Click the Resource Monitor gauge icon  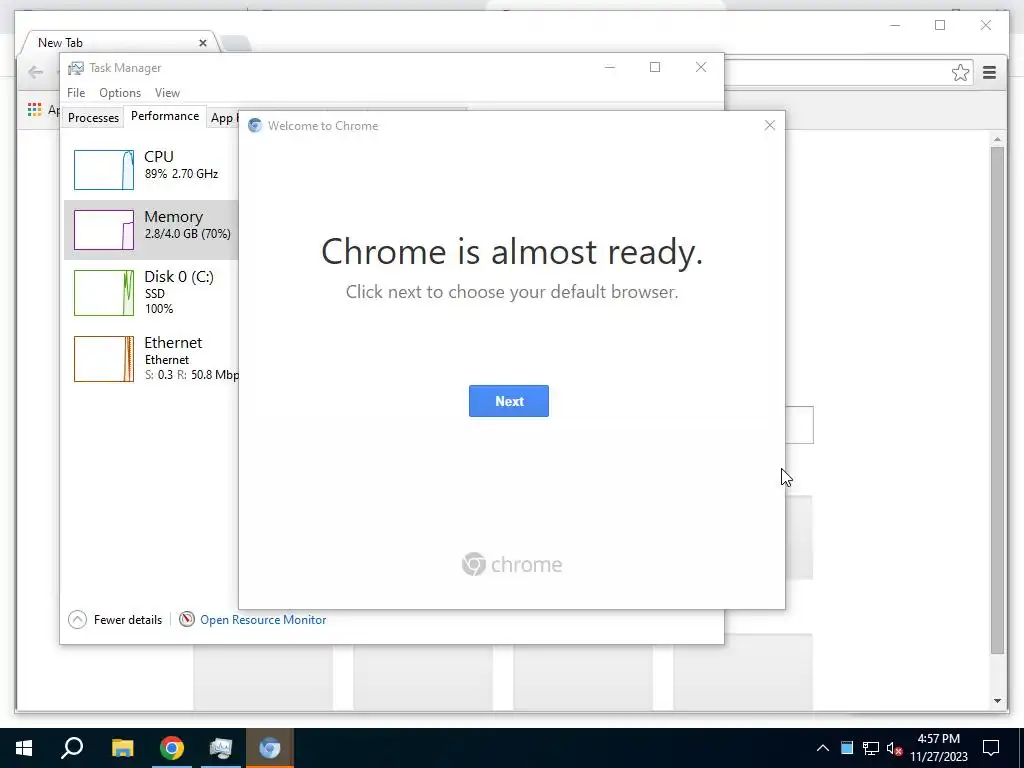[187, 619]
